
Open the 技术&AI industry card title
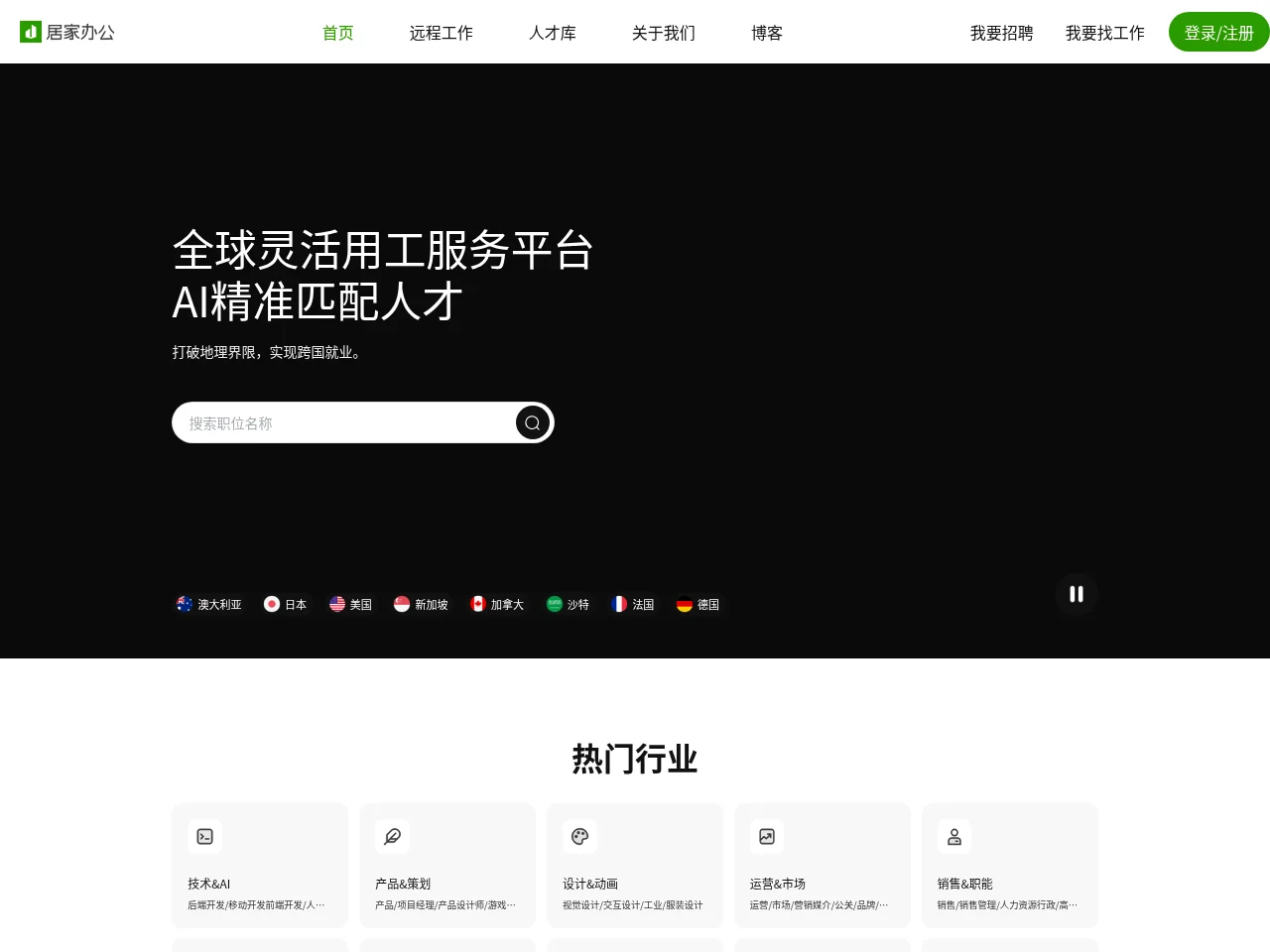coord(209,884)
